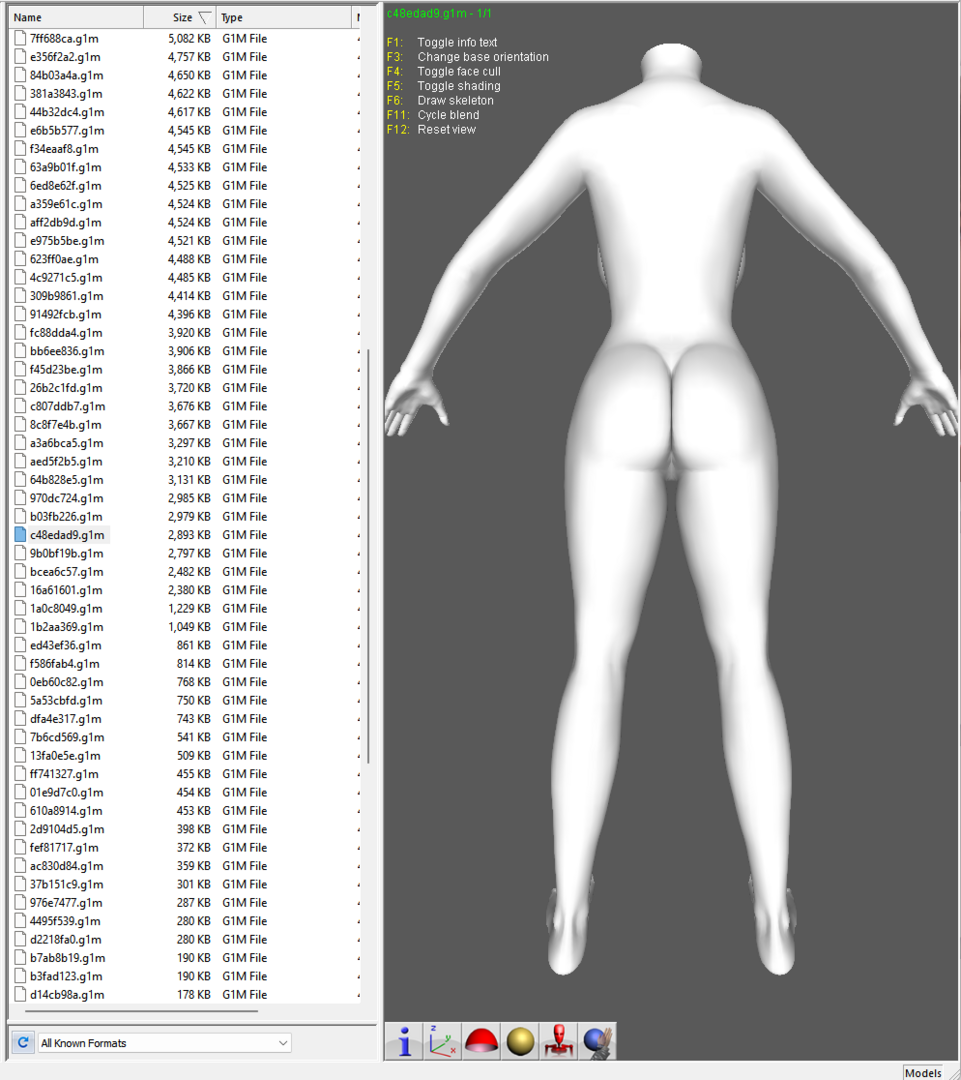Select file 381a3843.g1m
Viewport: 961px width, 1080px height.
coord(65,94)
